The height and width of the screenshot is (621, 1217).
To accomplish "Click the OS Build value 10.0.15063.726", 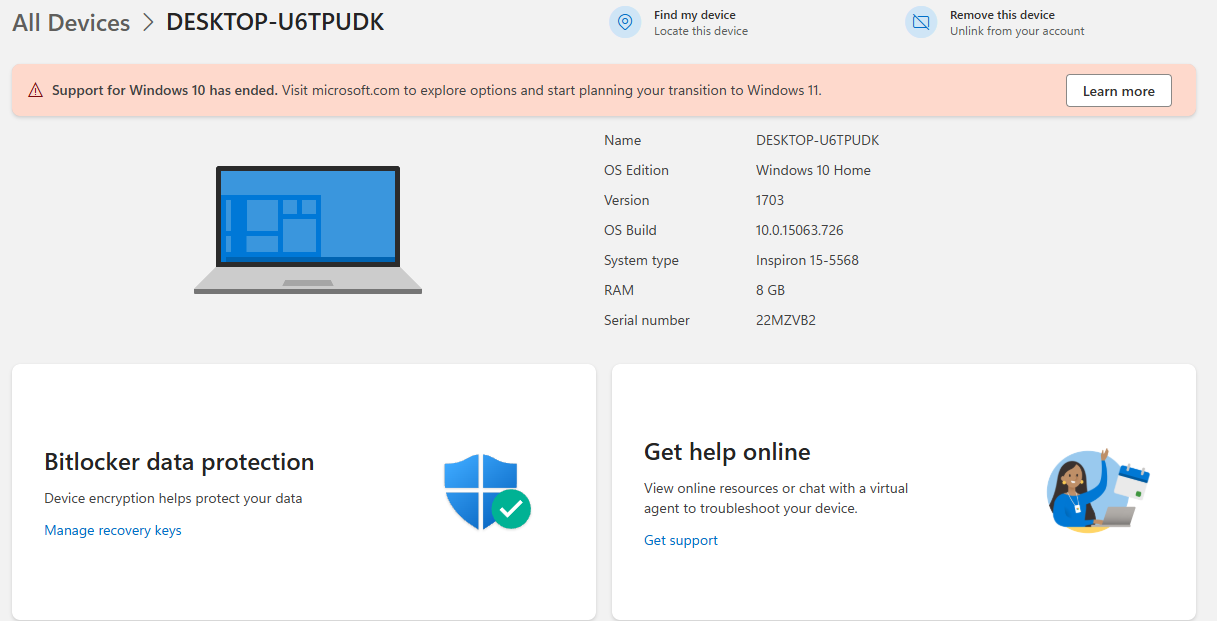I will pyautogui.click(x=799, y=230).
